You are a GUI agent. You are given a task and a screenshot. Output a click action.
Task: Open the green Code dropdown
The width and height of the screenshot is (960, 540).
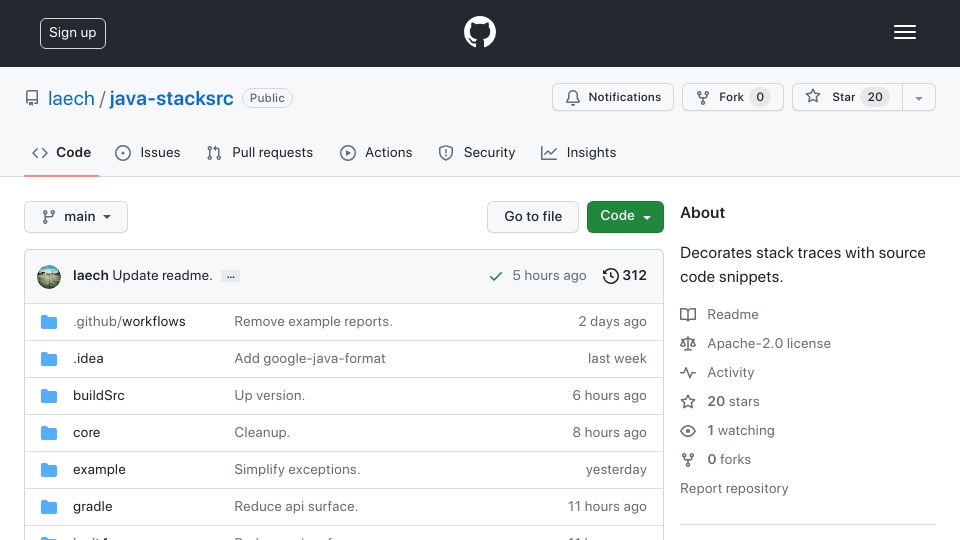[625, 217]
